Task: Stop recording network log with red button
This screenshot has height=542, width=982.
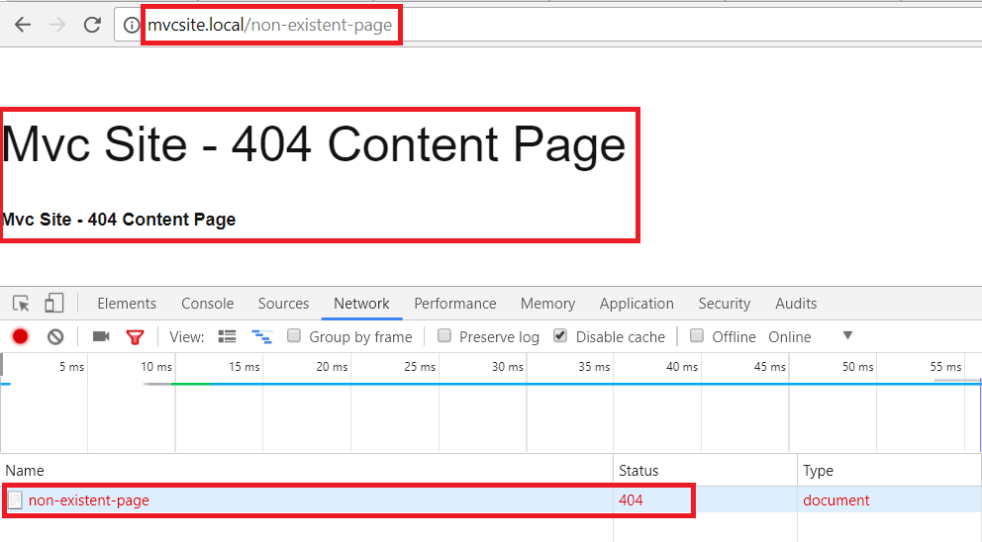Action: [20, 337]
